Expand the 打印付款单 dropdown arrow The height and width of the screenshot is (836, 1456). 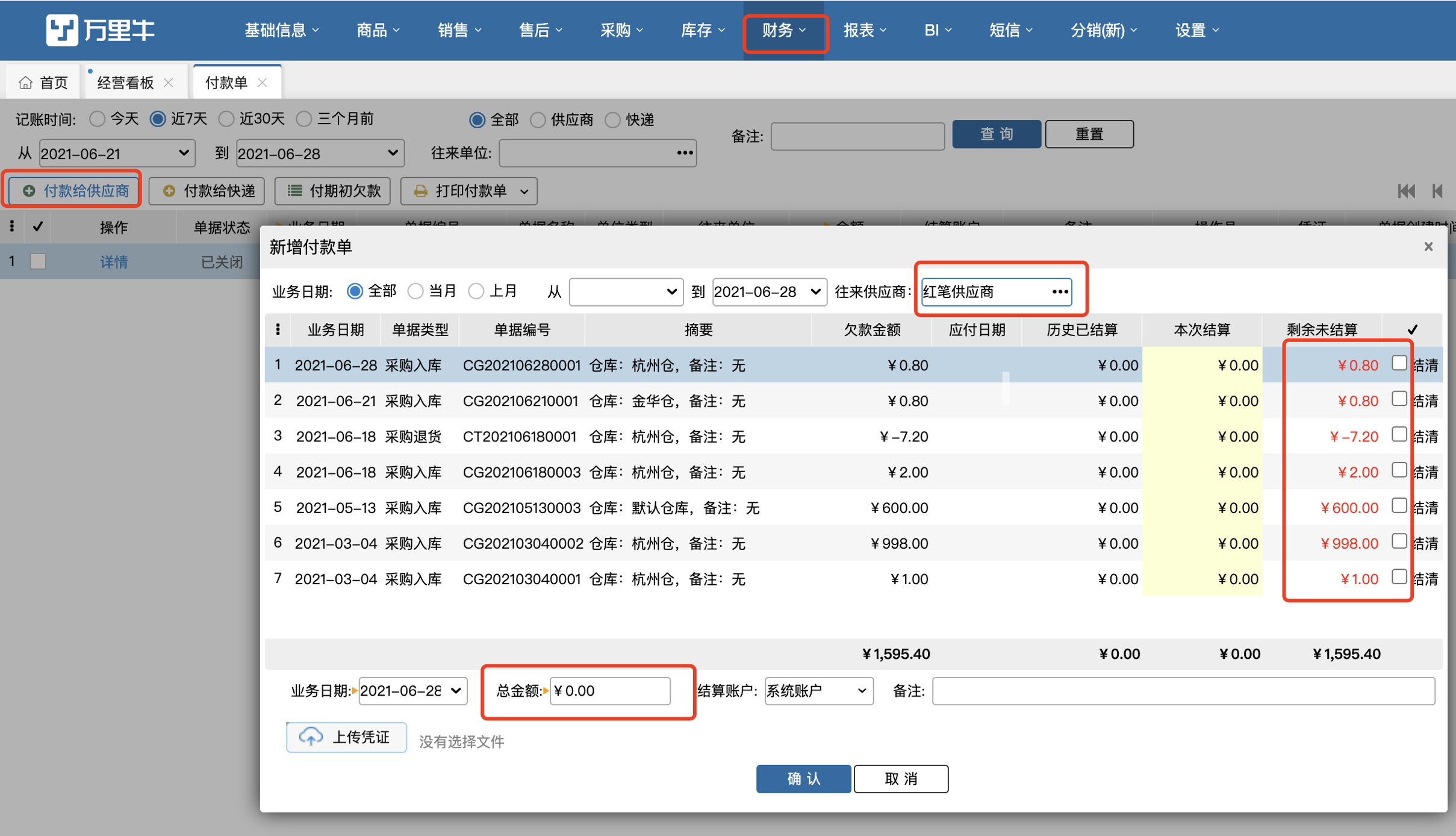[524, 192]
